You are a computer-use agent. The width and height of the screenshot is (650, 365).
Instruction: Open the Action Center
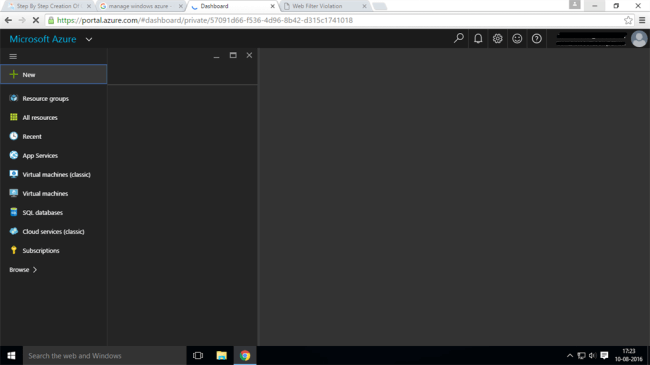604,355
